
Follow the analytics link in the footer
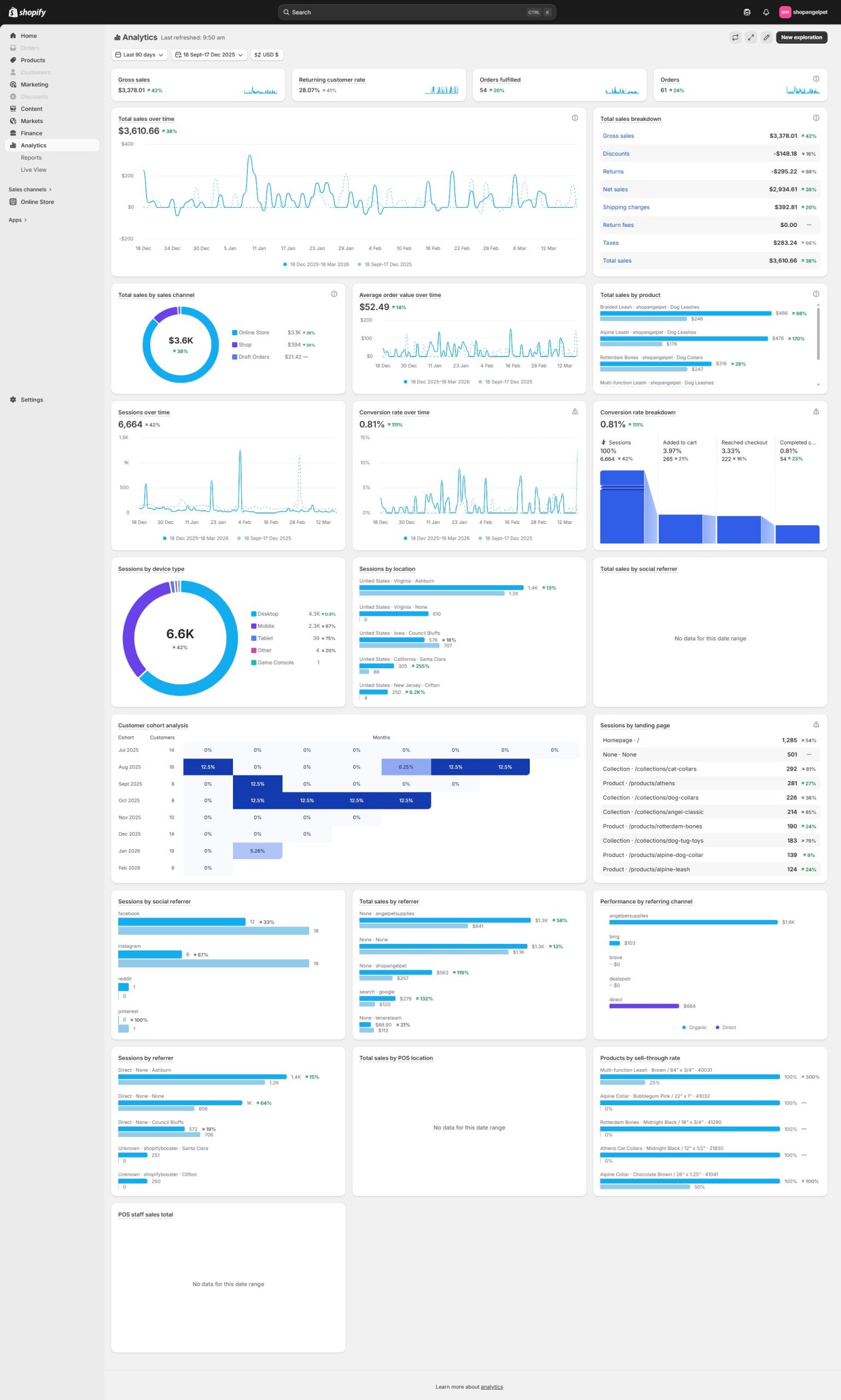(492, 1386)
